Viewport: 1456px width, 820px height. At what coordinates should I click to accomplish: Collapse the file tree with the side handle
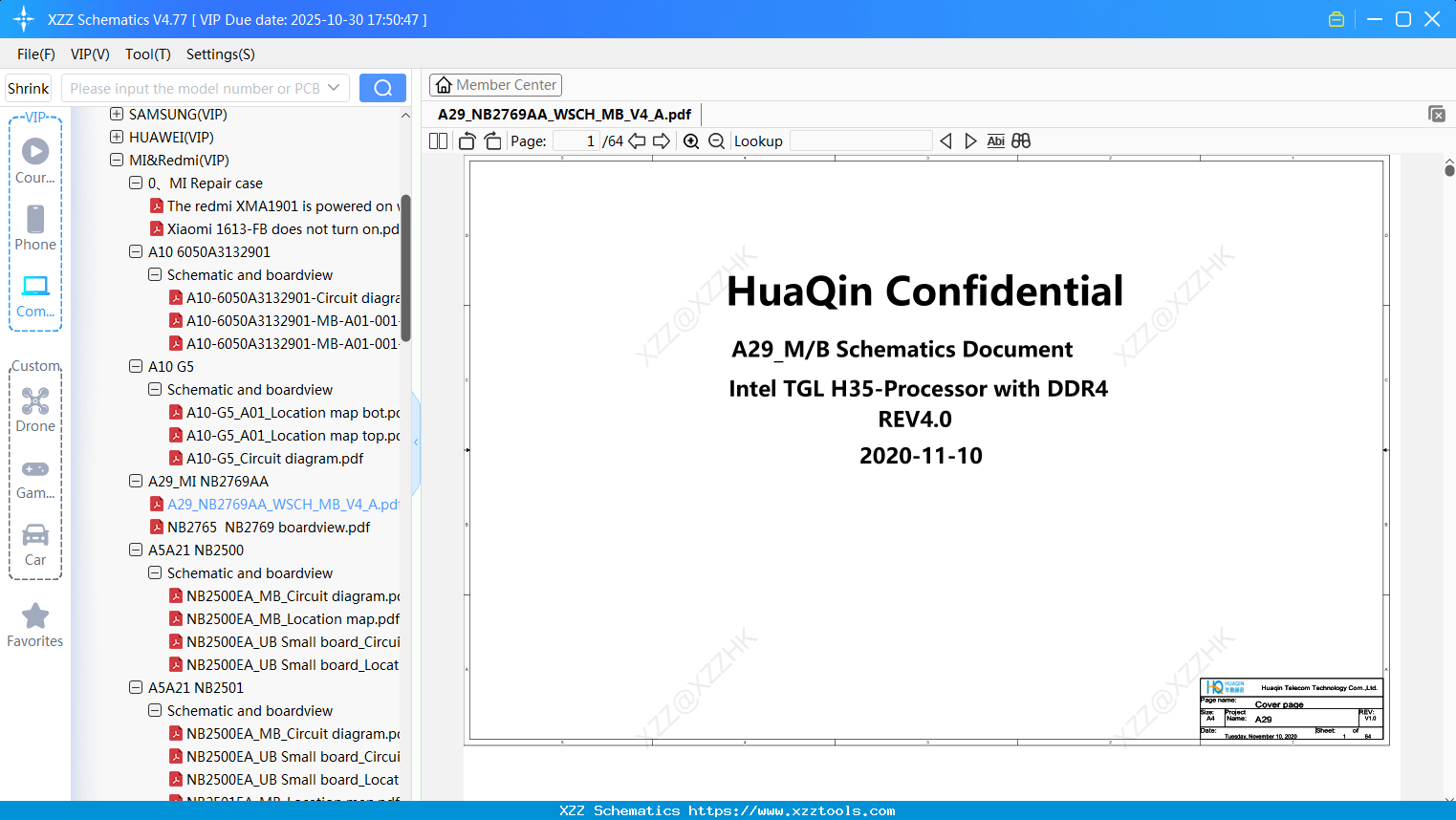[x=416, y=442]
